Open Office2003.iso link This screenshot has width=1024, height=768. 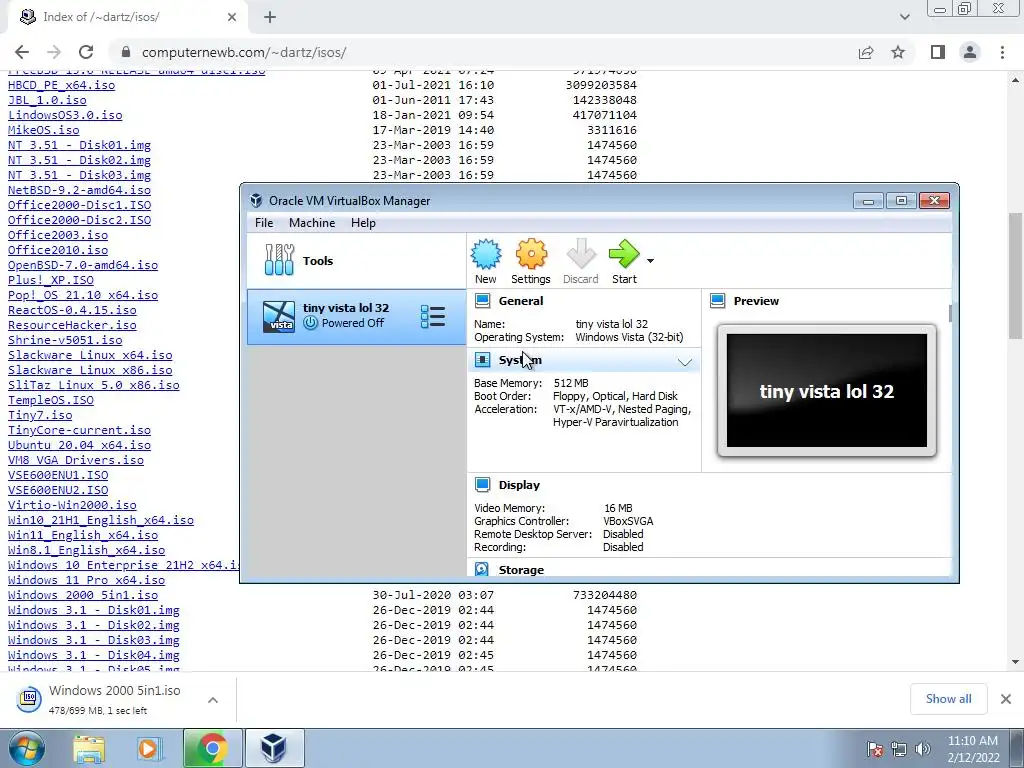pyautogui.click(x=58, y=234)
